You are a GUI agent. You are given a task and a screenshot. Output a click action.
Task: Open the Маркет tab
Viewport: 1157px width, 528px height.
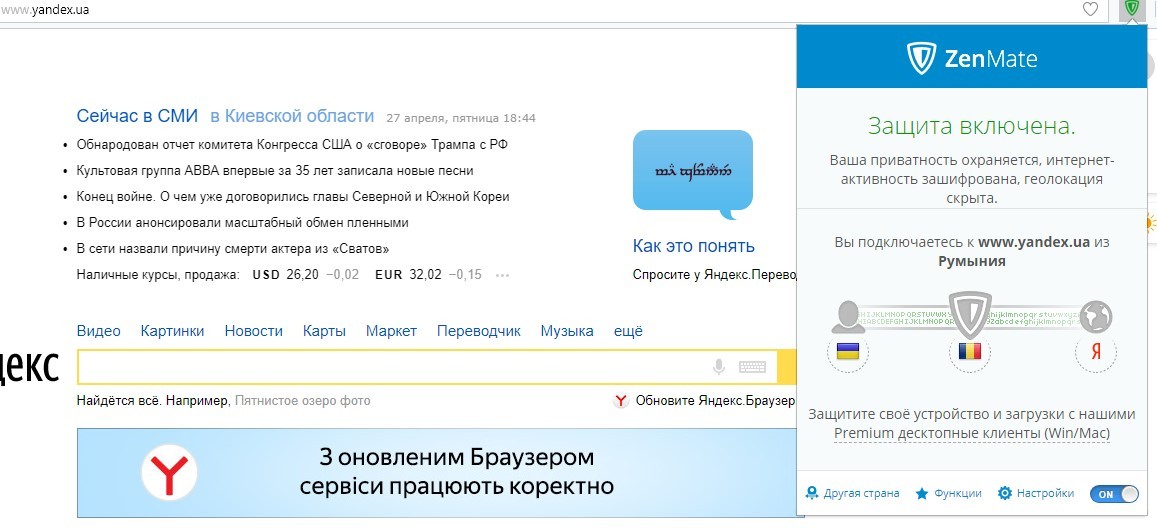point(391,331)
